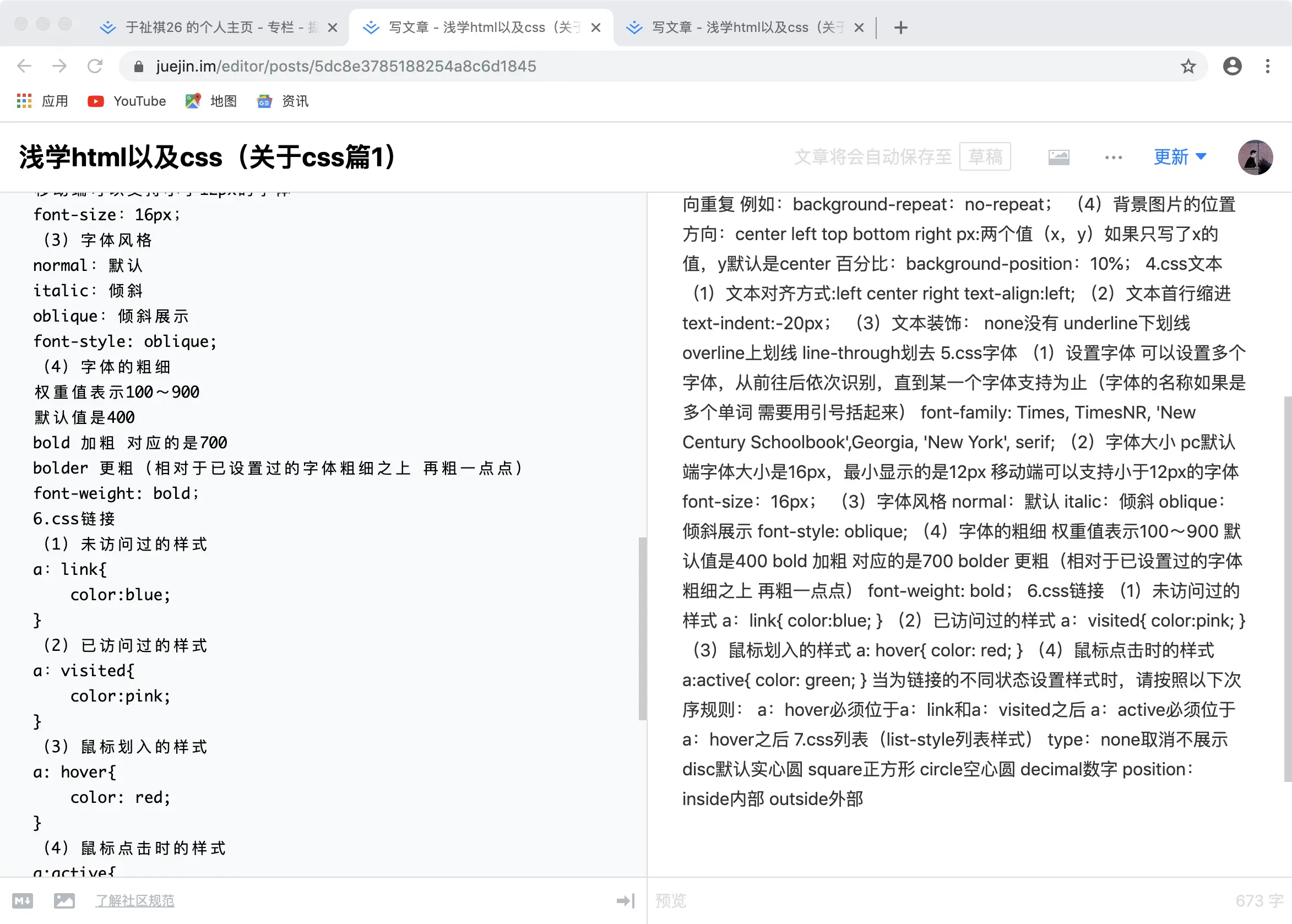Open the YouTube bookmark
The width and height of the screenshot is (1292, 924).
(127, 101)
